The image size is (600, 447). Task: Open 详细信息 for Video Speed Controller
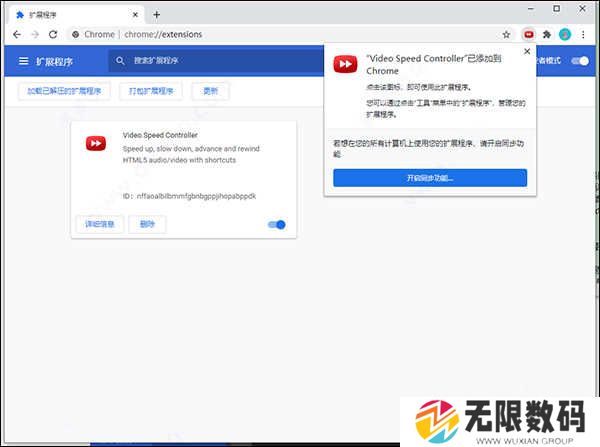point(99,224)
